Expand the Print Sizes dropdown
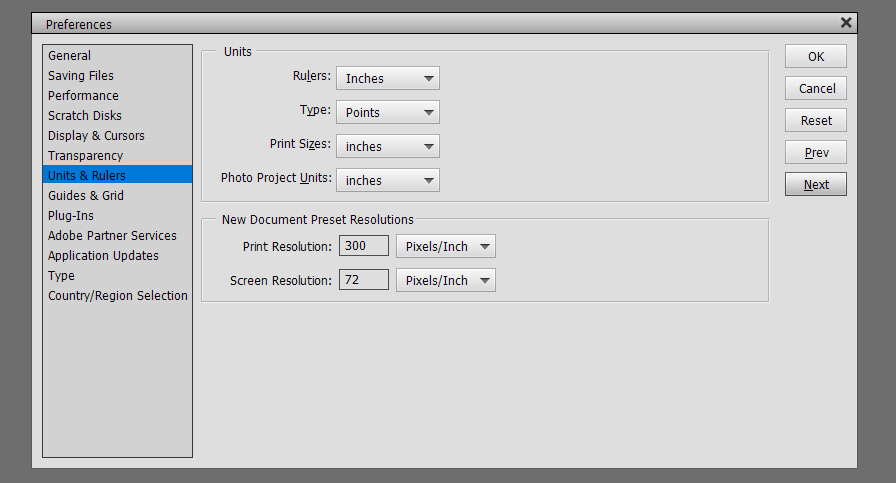The image size is (896, 483). point(387,146)
